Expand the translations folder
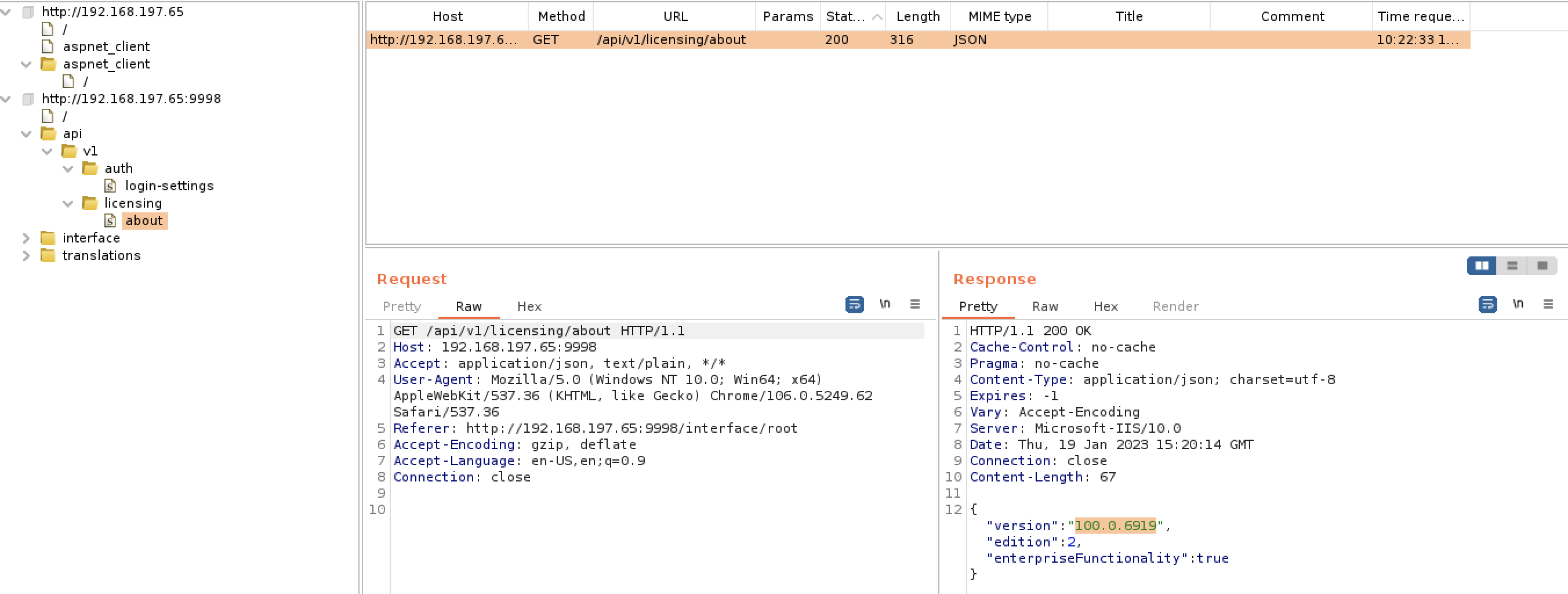The height and width of the screenshot is (594, 1568). coord(26,256)
